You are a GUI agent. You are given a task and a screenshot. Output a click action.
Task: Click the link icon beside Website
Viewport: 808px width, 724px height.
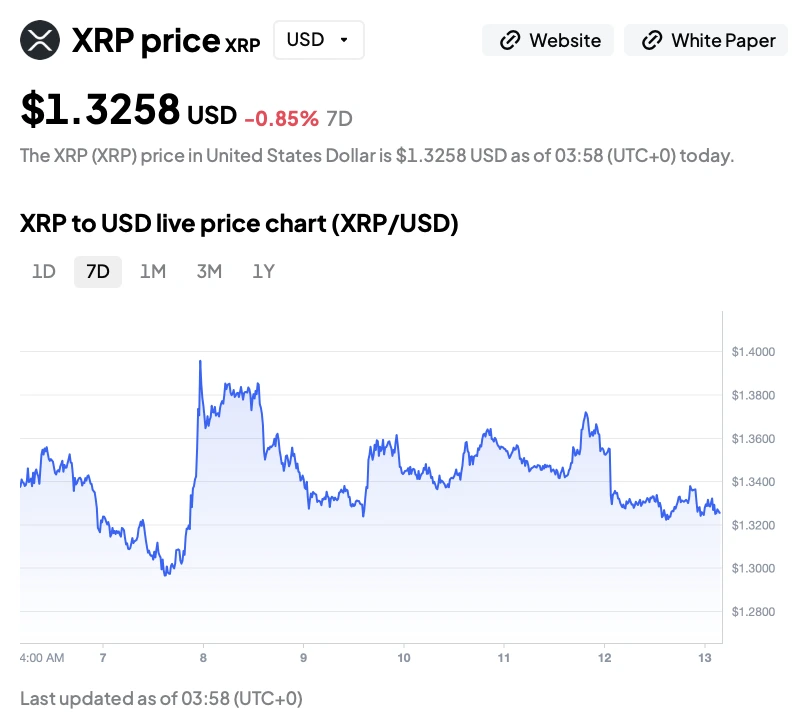pyautogui.click(x=510, y=41)
